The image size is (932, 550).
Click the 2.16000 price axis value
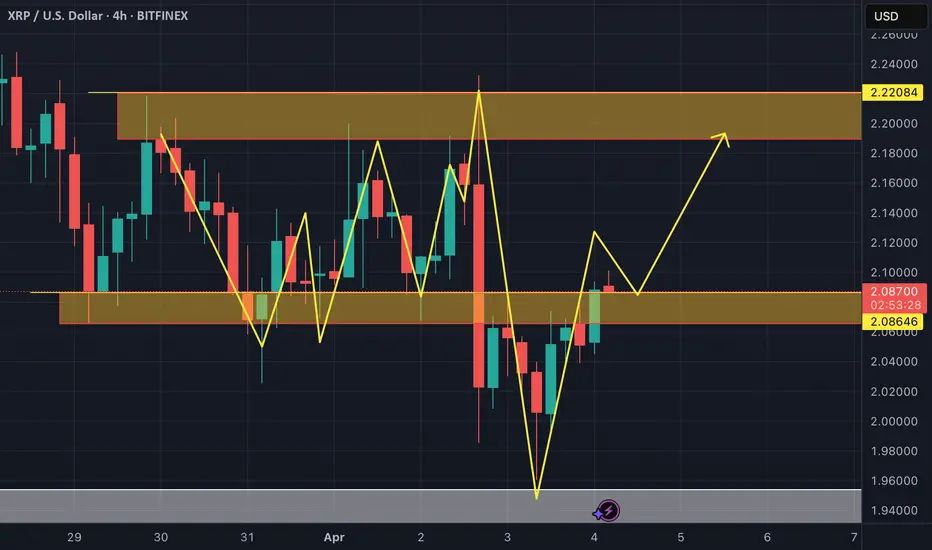[893, 183]
